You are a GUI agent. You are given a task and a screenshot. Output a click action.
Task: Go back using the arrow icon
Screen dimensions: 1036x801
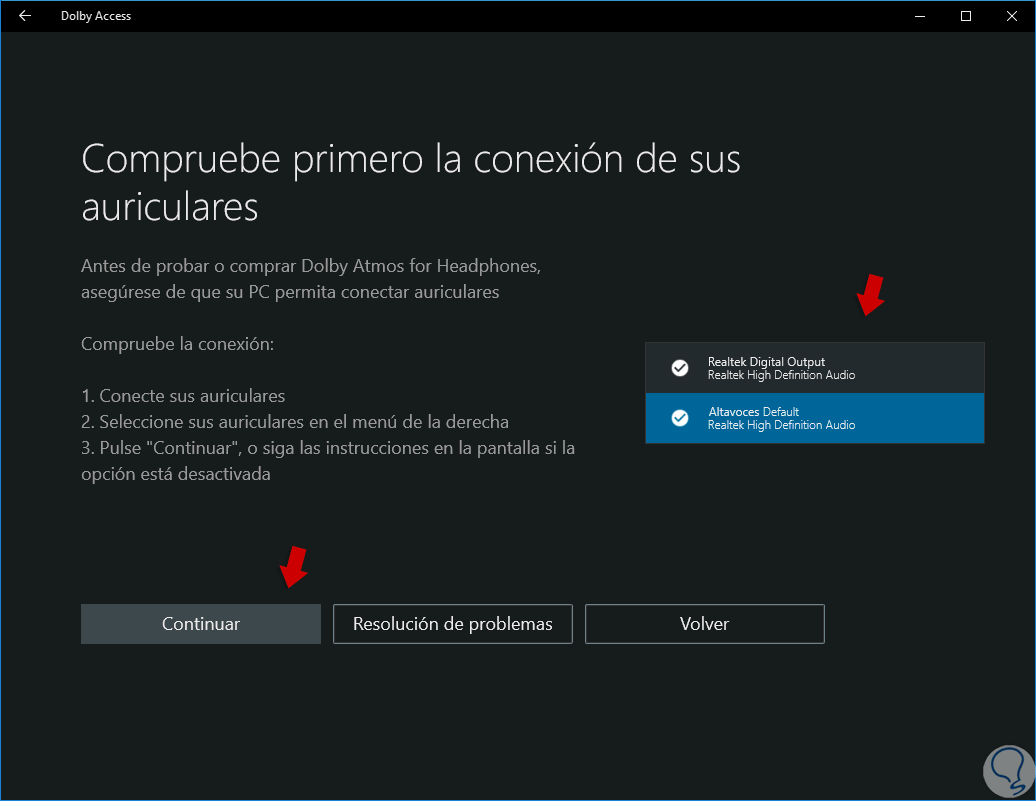pyautogui.click(x=25, y=16)
